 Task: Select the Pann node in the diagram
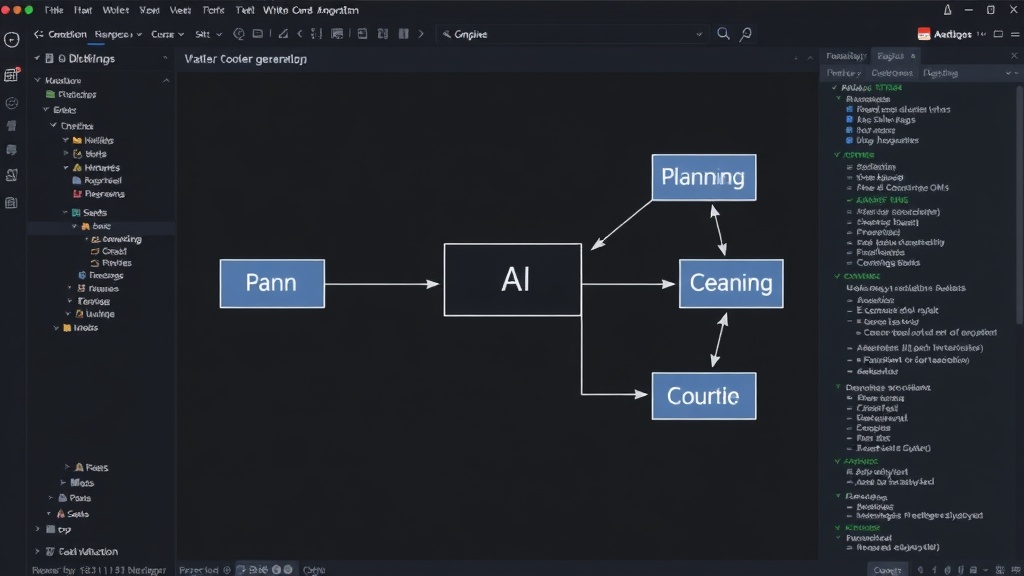(x=272, y=283)
